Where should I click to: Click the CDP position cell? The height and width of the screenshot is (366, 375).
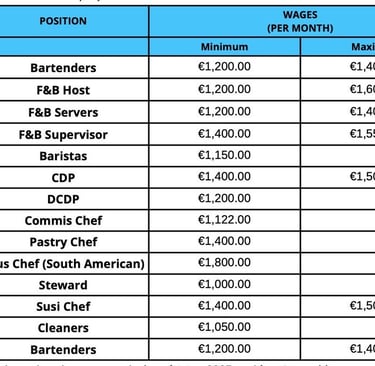[74, 177]
